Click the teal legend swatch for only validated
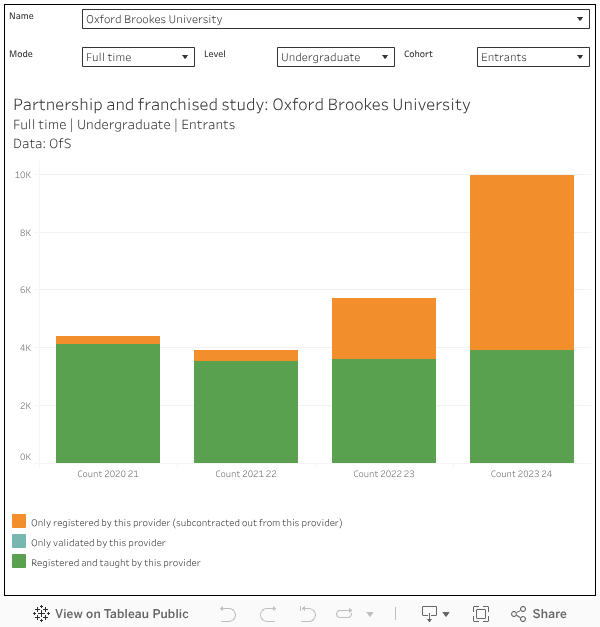The height and width of the screenshot is (627, 600). click(19, 542)
